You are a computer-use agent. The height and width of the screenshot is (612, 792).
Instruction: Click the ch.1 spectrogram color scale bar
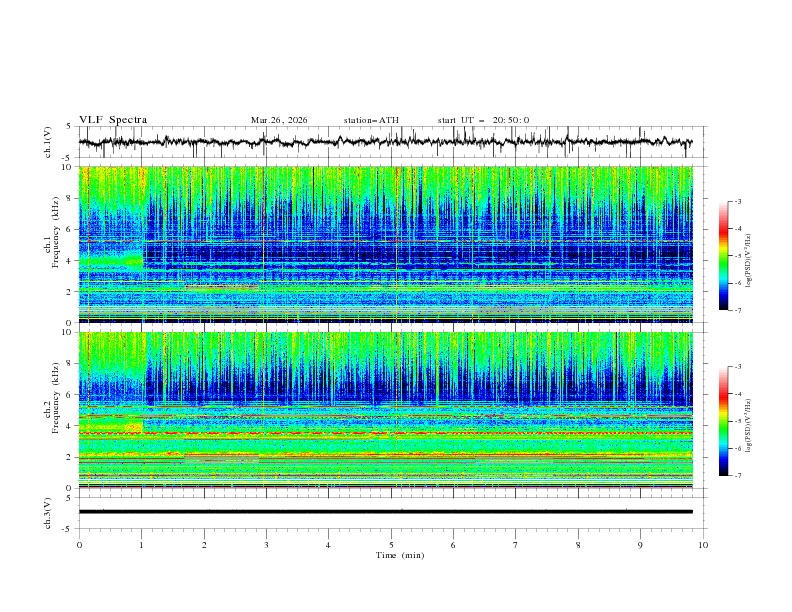pos(723,256)
